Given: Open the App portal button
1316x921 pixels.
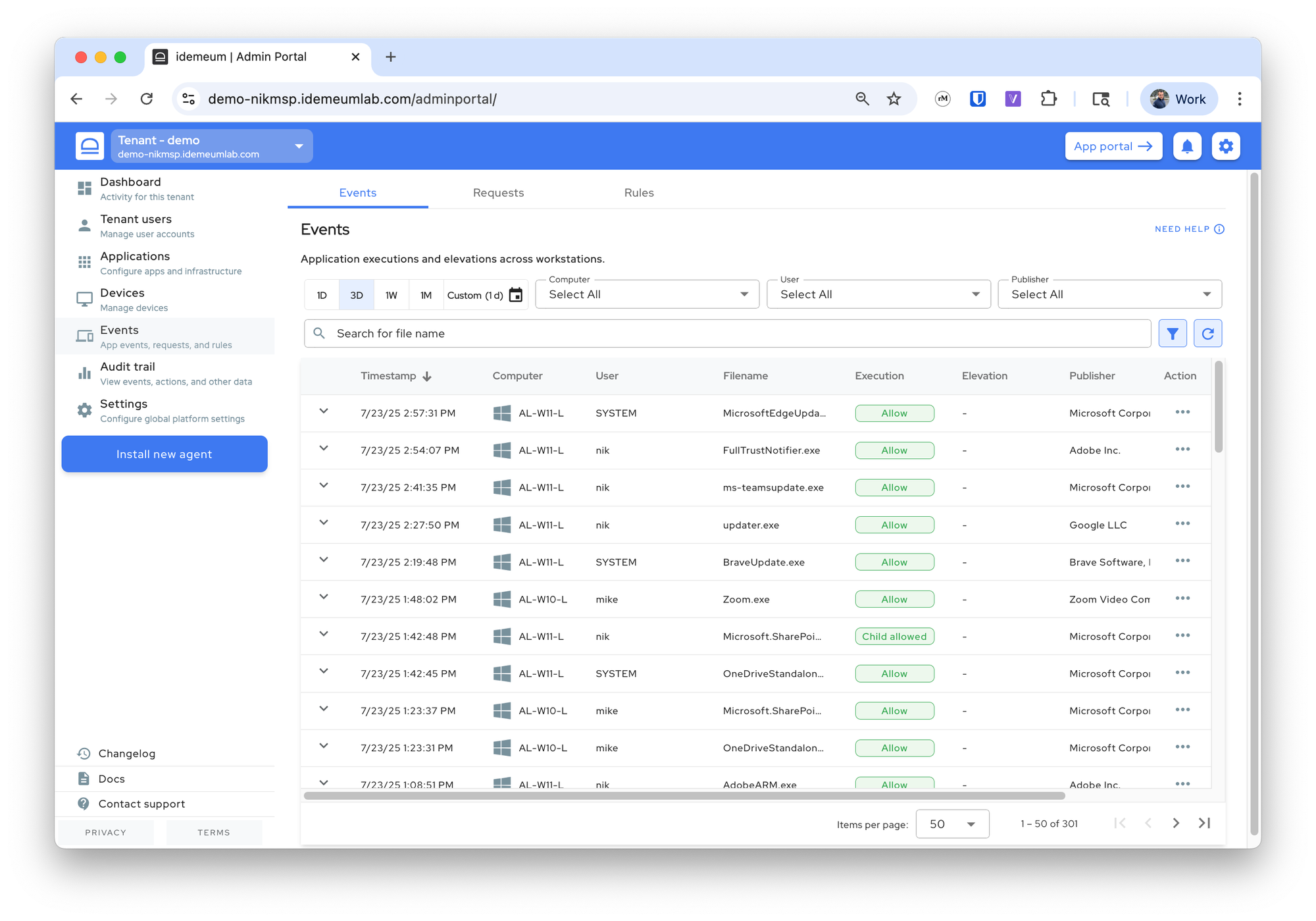Looking at the screenshot, I should click(1113, 146).
